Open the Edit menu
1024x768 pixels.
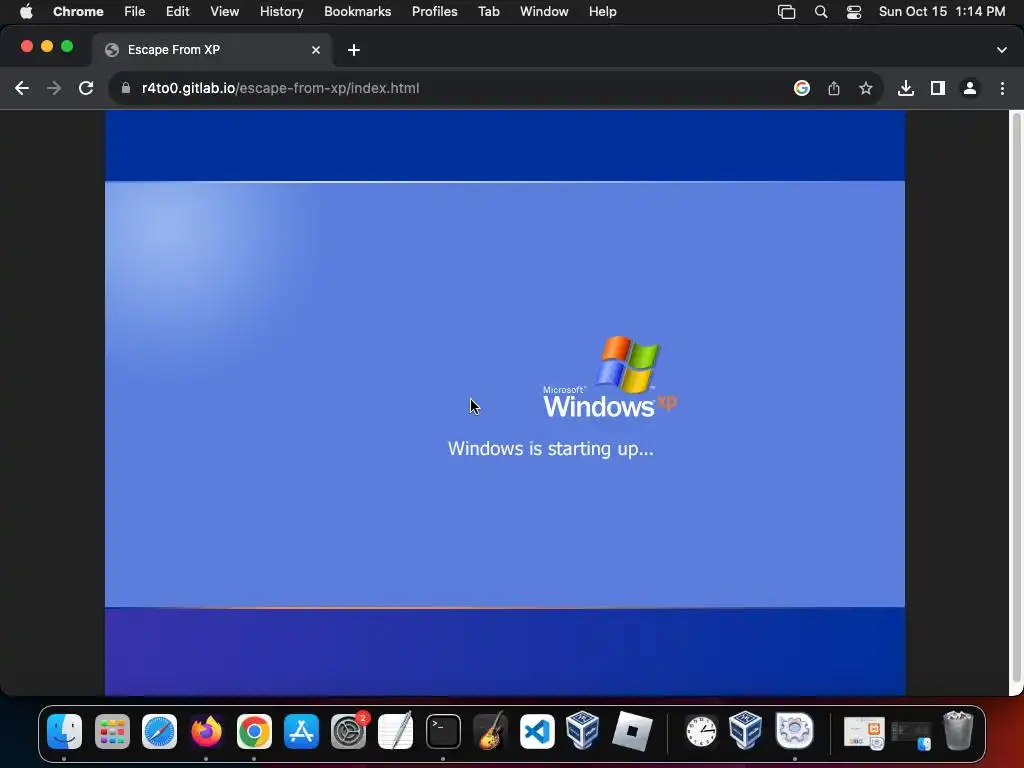(x=178, y=12)
